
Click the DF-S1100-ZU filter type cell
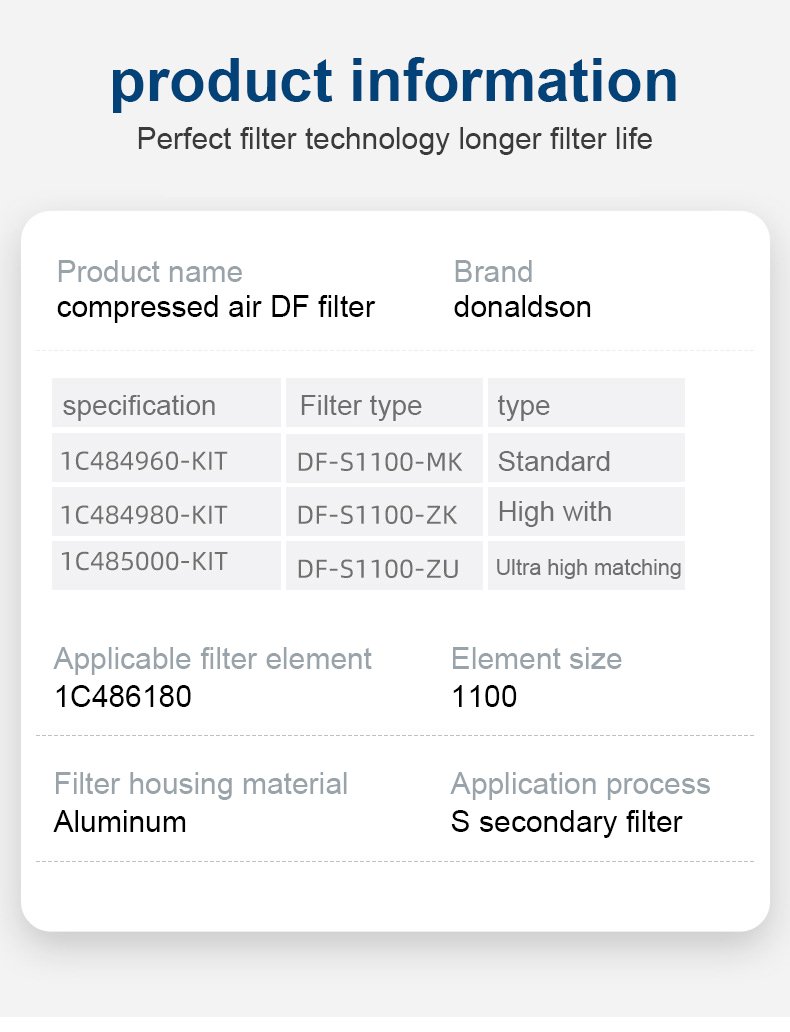point(384,565)
